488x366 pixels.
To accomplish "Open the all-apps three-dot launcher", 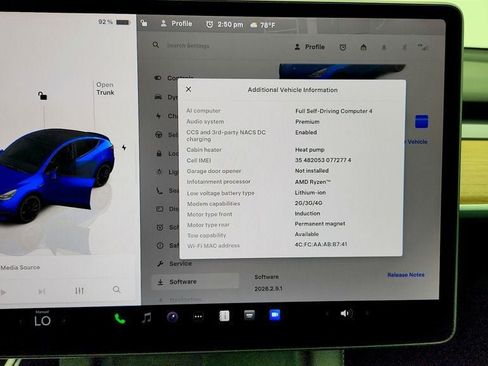I will (x=198, y=316).
